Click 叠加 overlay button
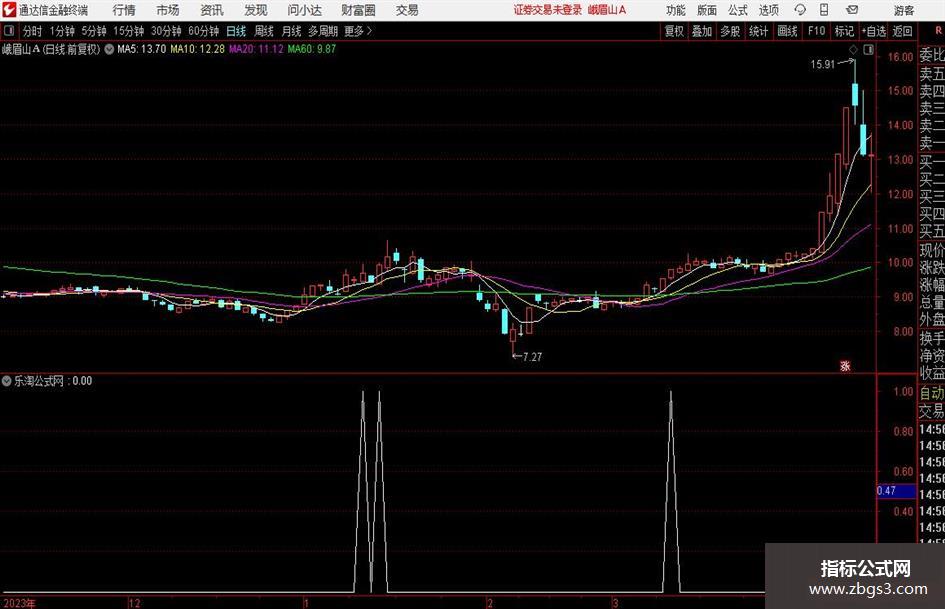This screenshot has width=945, height=609. 702,31
